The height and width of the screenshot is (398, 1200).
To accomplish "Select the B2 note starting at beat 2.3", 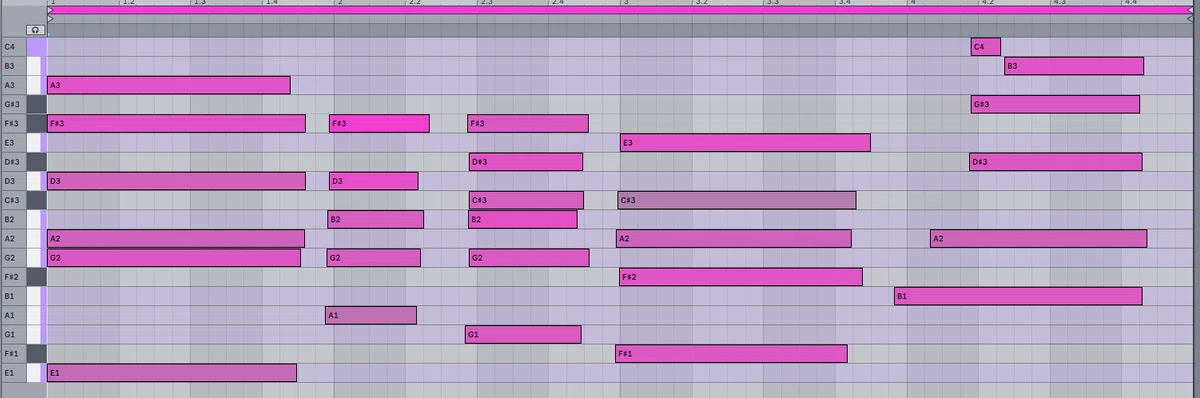I will click(x=523, y=219).
